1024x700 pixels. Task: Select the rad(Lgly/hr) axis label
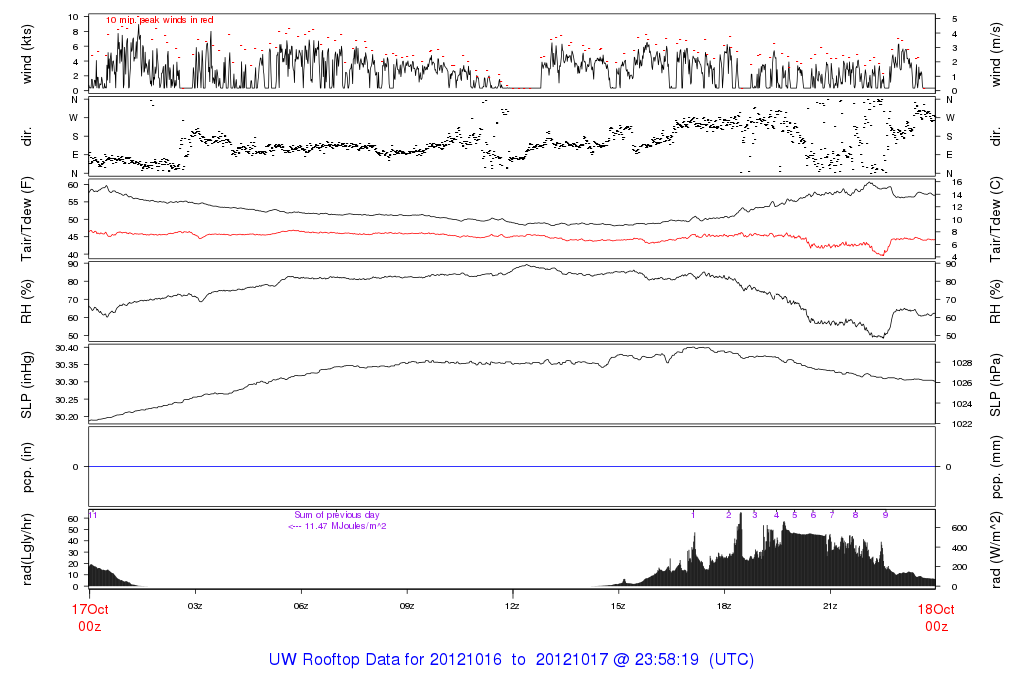27,548
